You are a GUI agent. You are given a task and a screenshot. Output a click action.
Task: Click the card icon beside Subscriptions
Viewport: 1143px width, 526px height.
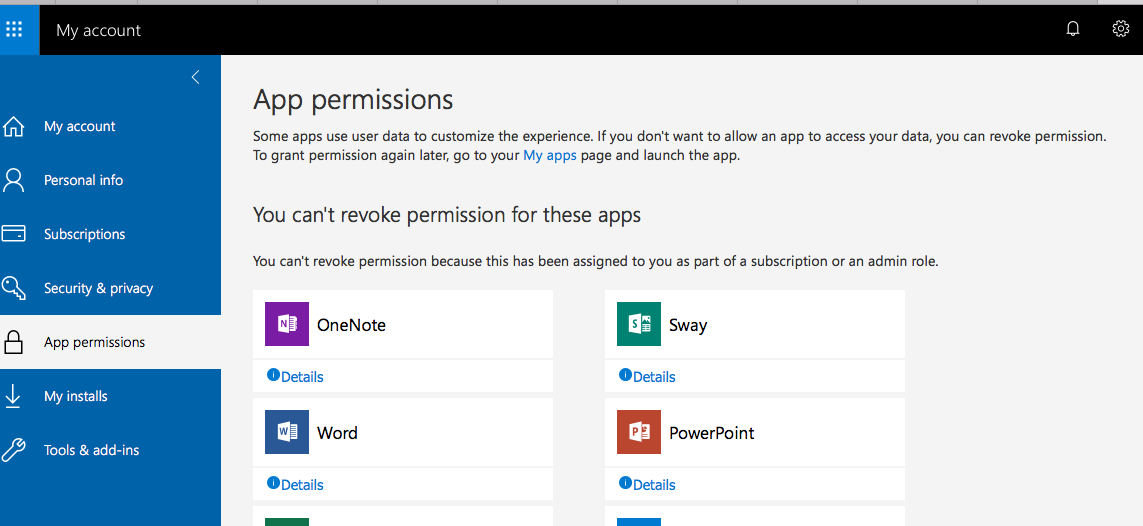point(14,234)
